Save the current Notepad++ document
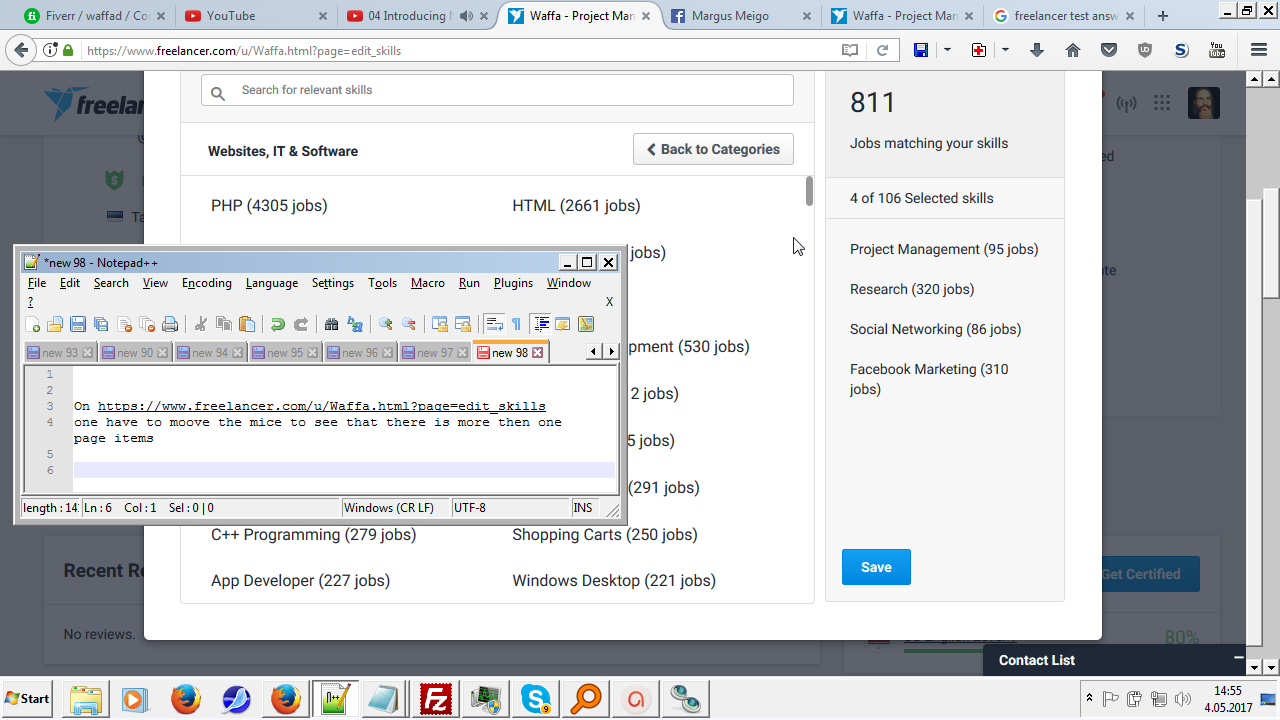Screen dimensions: 1280x720 pos(77,324)
